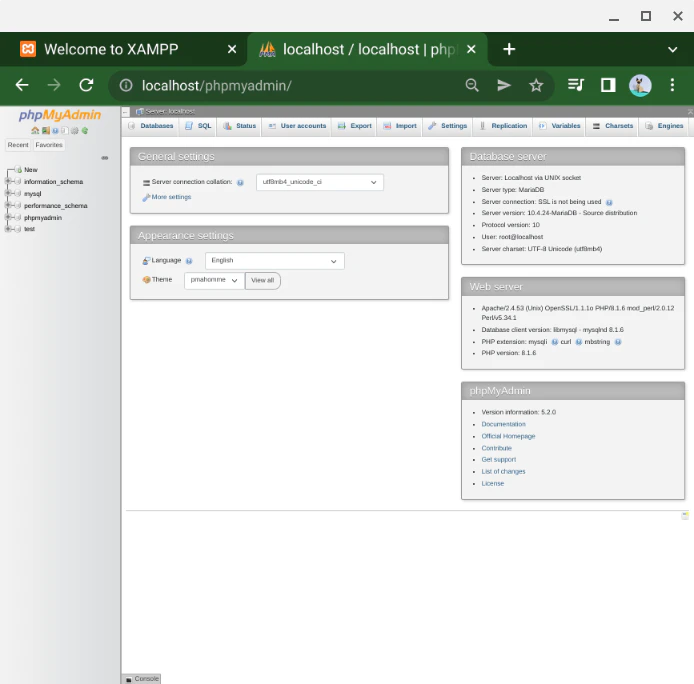
Task: Click More settings link
Action: click(x=171, y=197)
